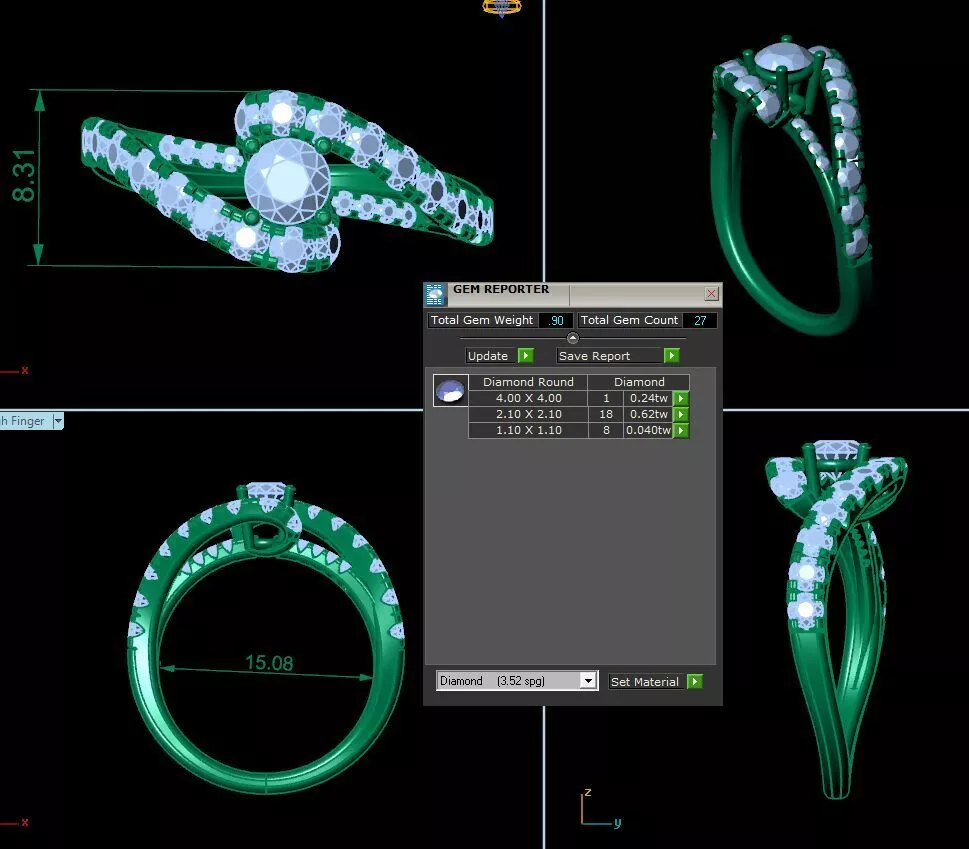Select the 2.10 X 2.10 size cell

(x=528, y=415)
